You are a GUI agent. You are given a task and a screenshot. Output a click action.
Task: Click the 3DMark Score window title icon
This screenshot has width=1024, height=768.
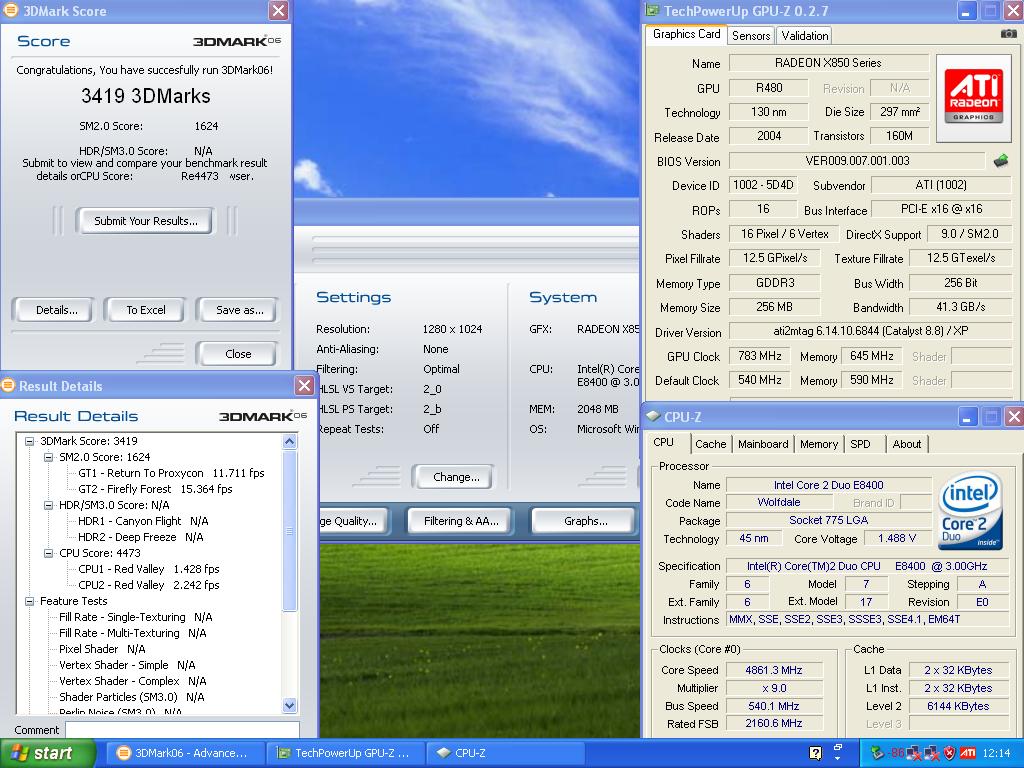[x=11, y=10]
